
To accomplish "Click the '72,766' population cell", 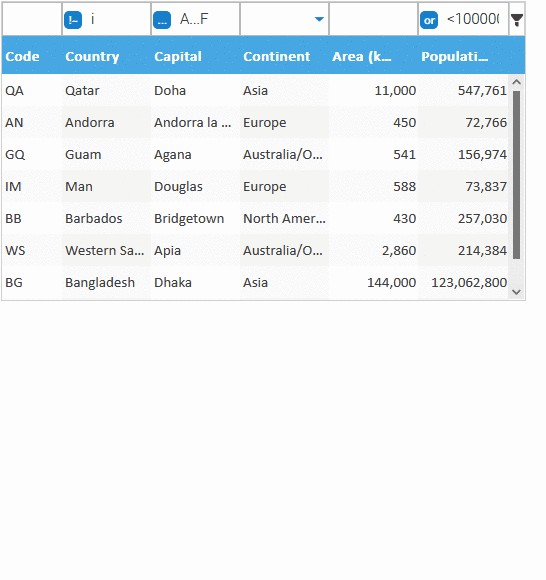I will click(x=463, y=122).
